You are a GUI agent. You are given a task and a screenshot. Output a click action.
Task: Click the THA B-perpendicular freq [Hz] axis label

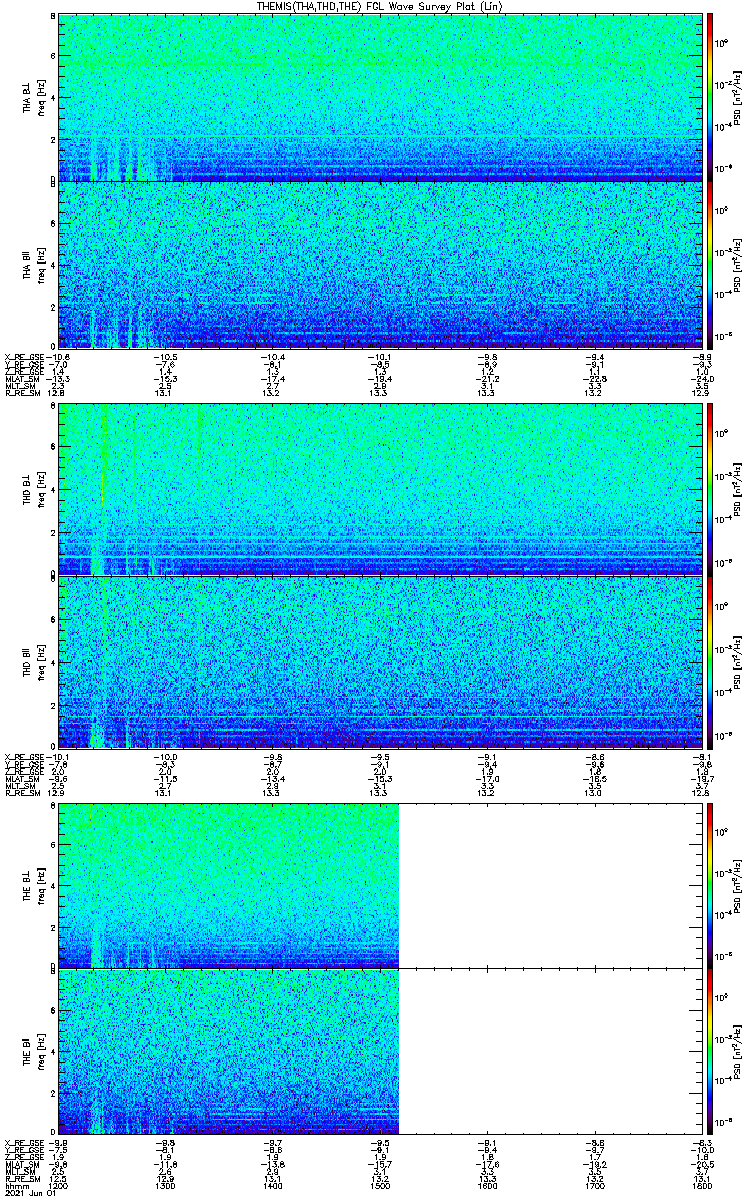[x=41, y=98]
